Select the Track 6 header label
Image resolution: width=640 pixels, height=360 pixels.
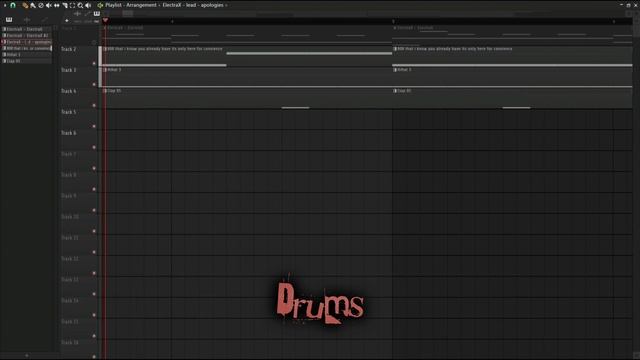tap(69, 133)
